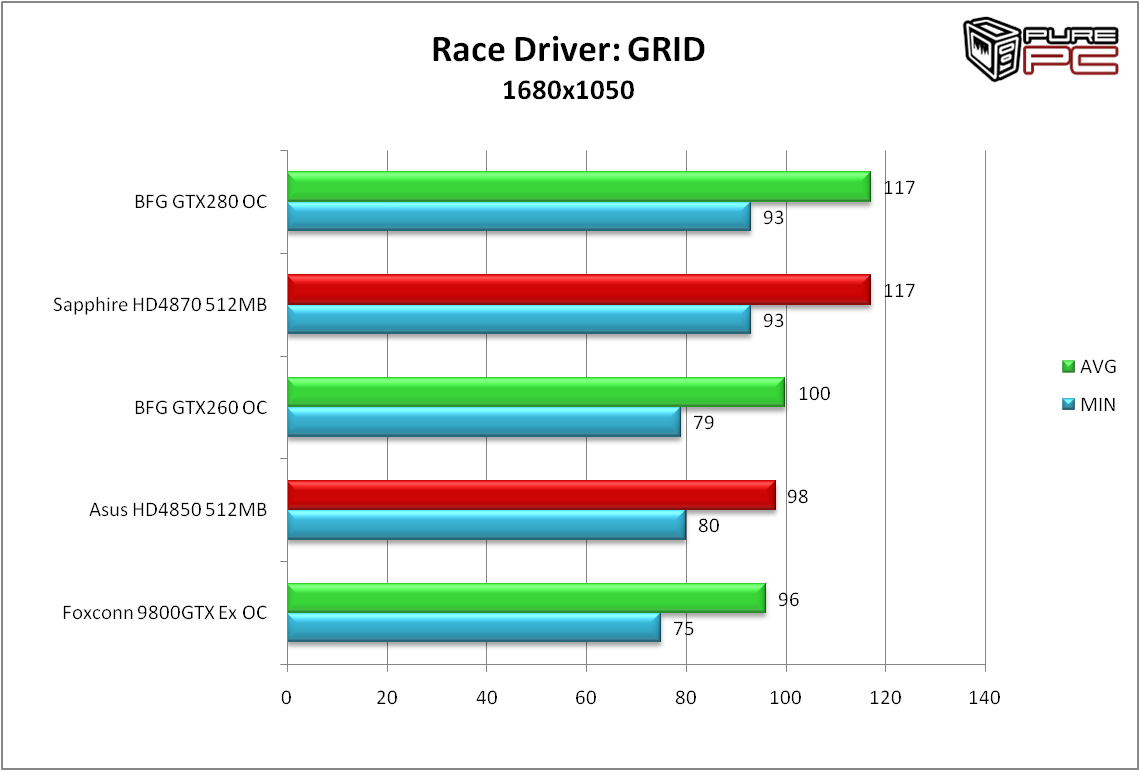
Task: Select the BFG GTX260 OC green average bar
Action: [535, 393]
